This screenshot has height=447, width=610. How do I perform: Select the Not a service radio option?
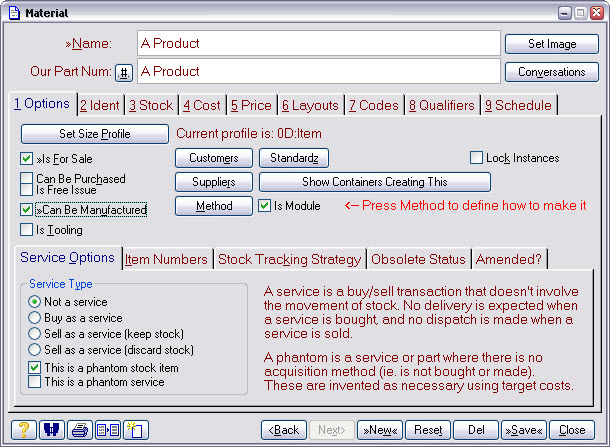coord(34,302)
